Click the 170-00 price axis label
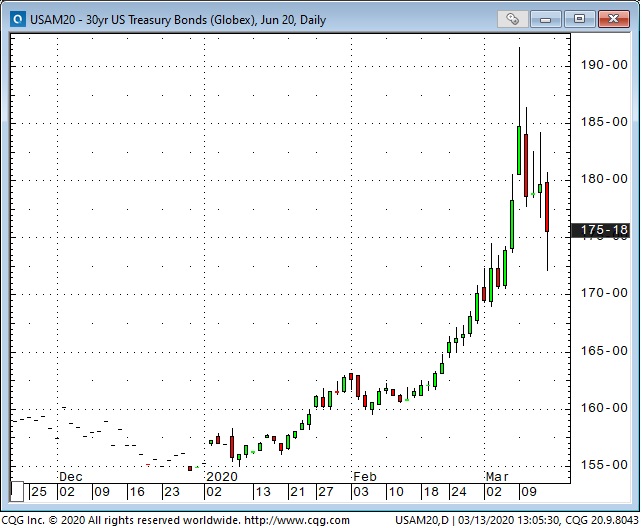 [x=604, y=293]
